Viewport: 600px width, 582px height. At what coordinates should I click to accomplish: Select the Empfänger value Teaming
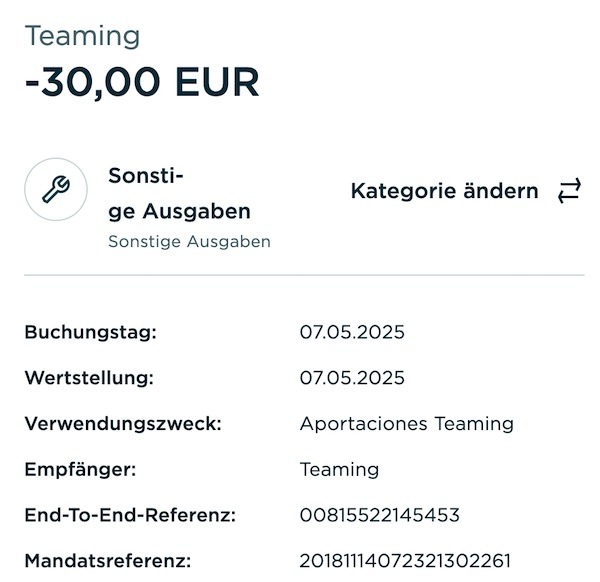pos(339,470)
